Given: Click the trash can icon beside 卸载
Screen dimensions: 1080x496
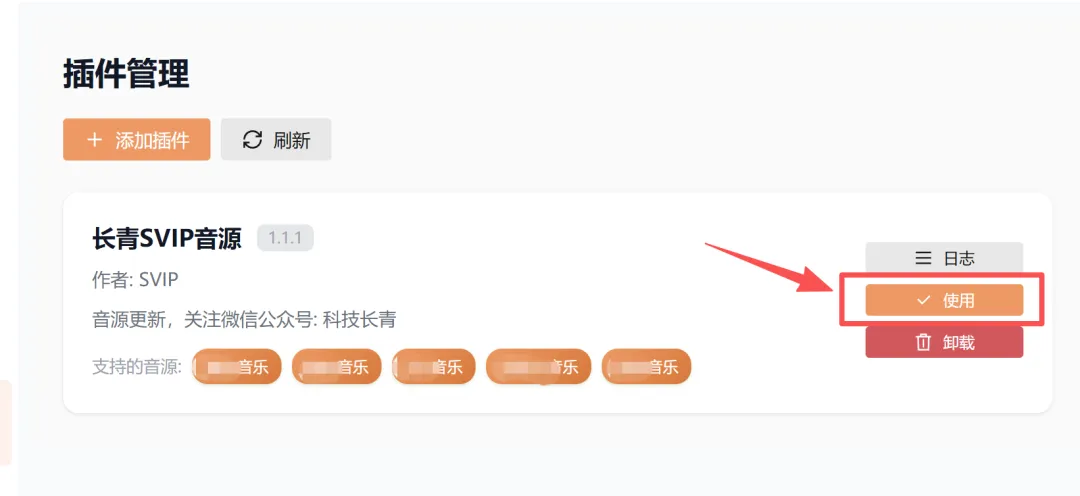Looking at the screenshot, I should pyautogui.click(x=923, y=342).
